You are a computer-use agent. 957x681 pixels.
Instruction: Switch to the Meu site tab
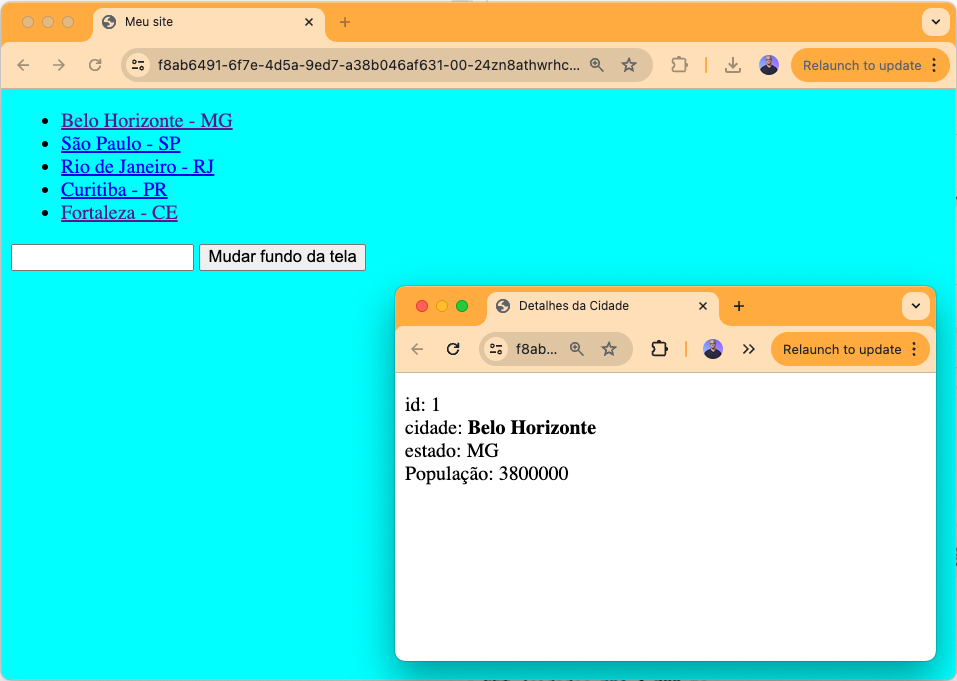[200, 22]
